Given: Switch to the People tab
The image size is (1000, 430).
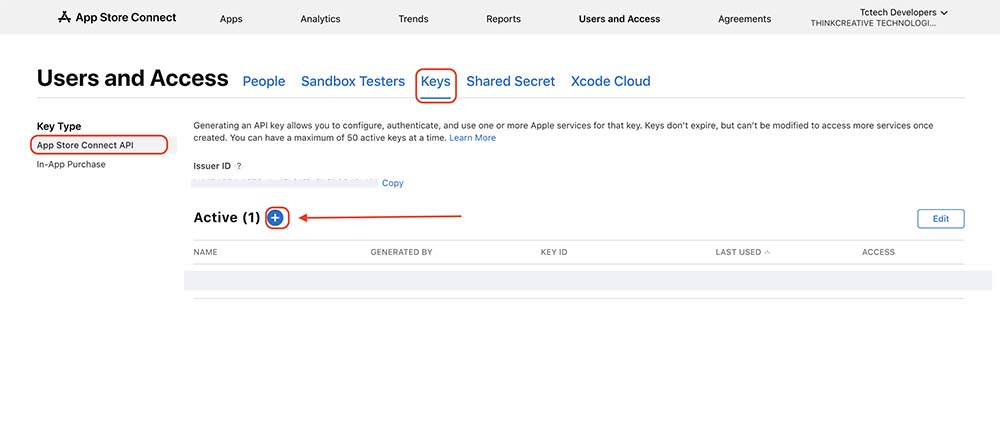Looking at the screenshot, I should coord(264,82).
